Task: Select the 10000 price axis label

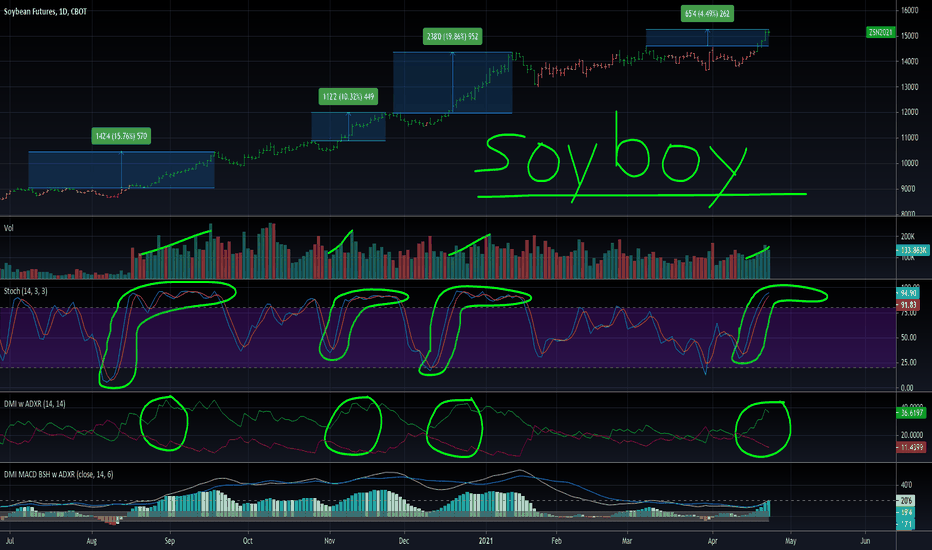Action: pyautogui.click(x=909, y=164)
